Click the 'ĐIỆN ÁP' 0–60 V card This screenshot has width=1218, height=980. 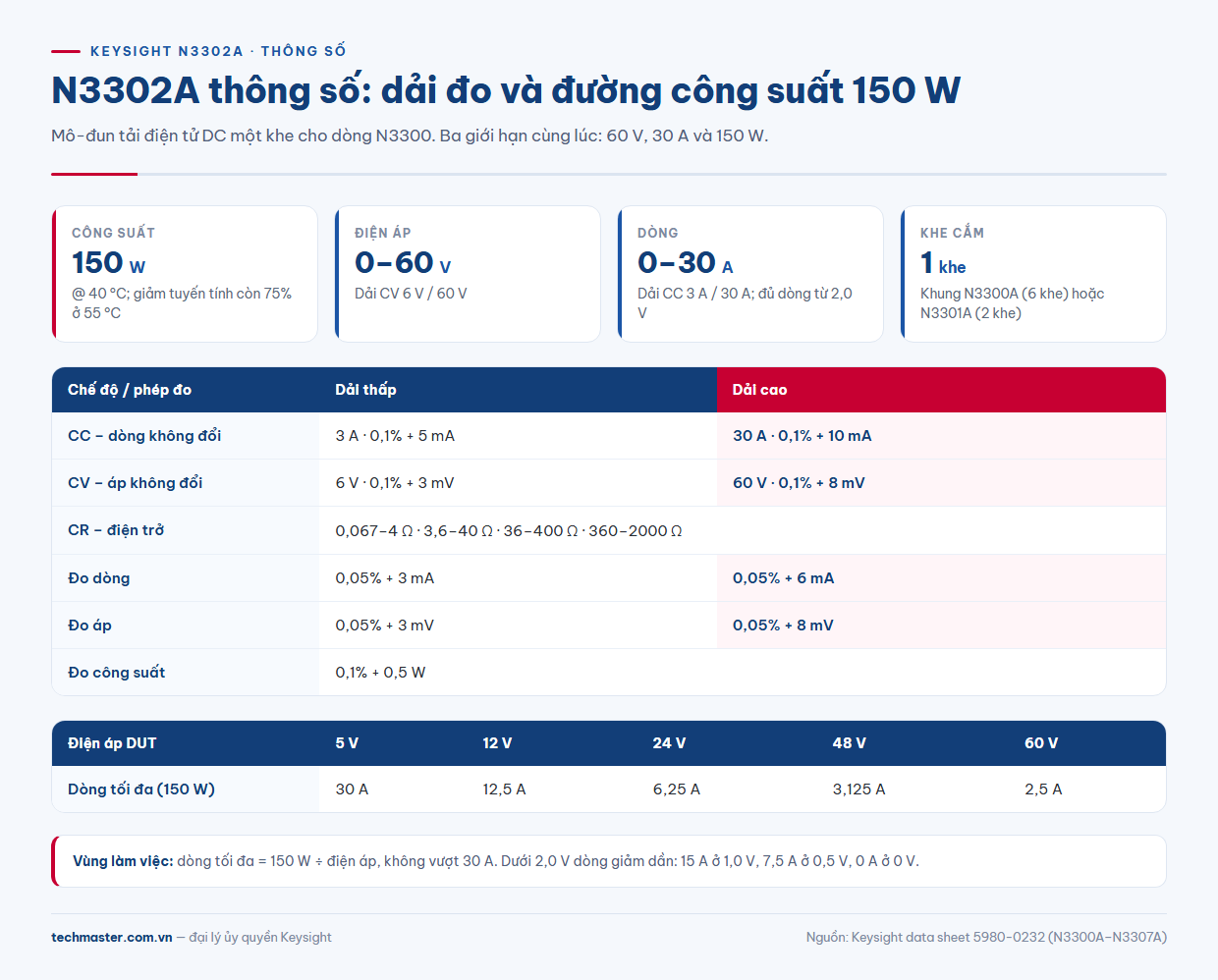coord(468,274)
